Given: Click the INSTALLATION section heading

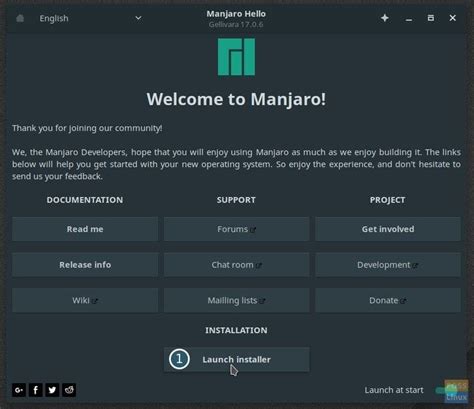Looking at the screenshot, I should pos(236,330).
